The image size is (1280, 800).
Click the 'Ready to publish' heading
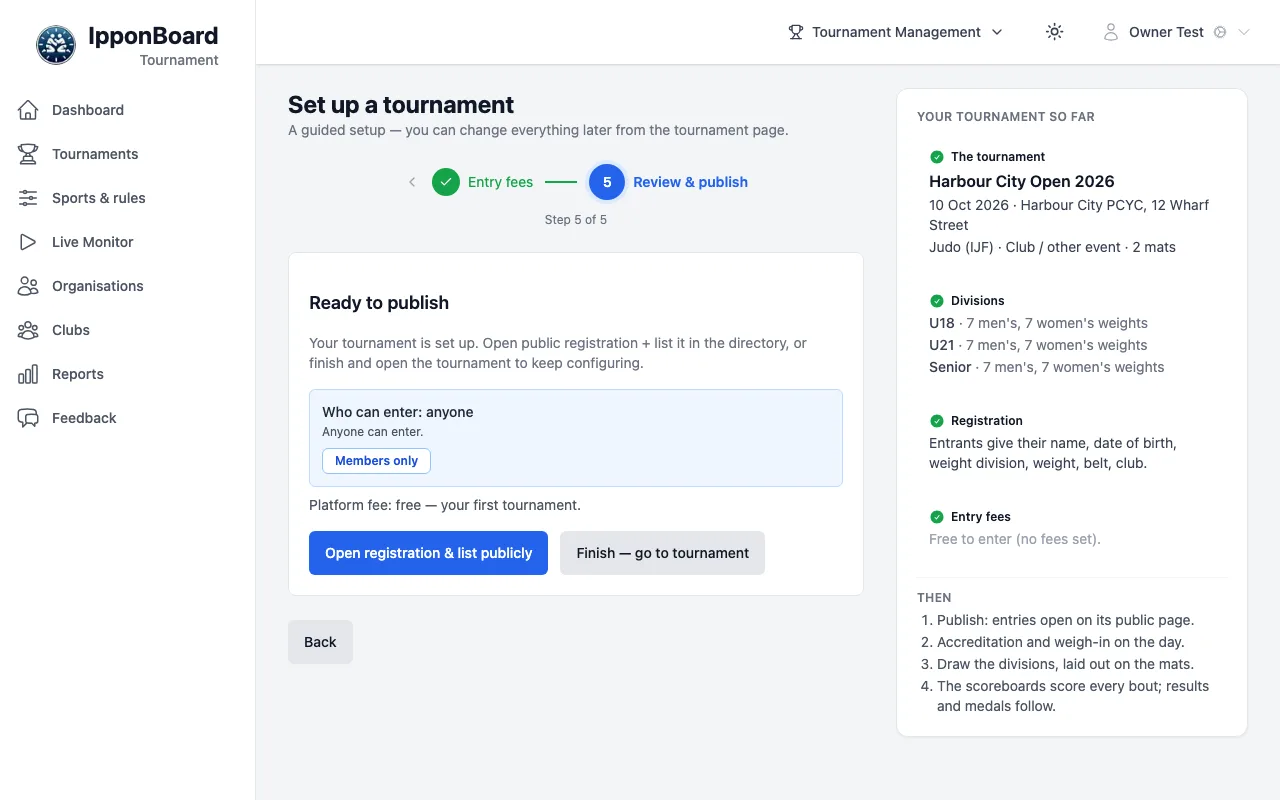(379, 303)
